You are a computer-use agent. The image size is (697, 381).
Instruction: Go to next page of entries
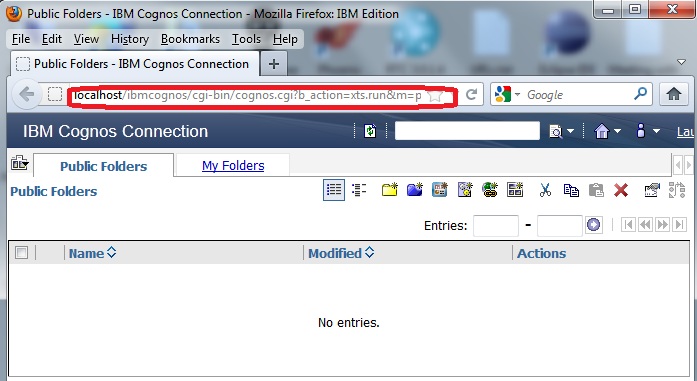662,225
